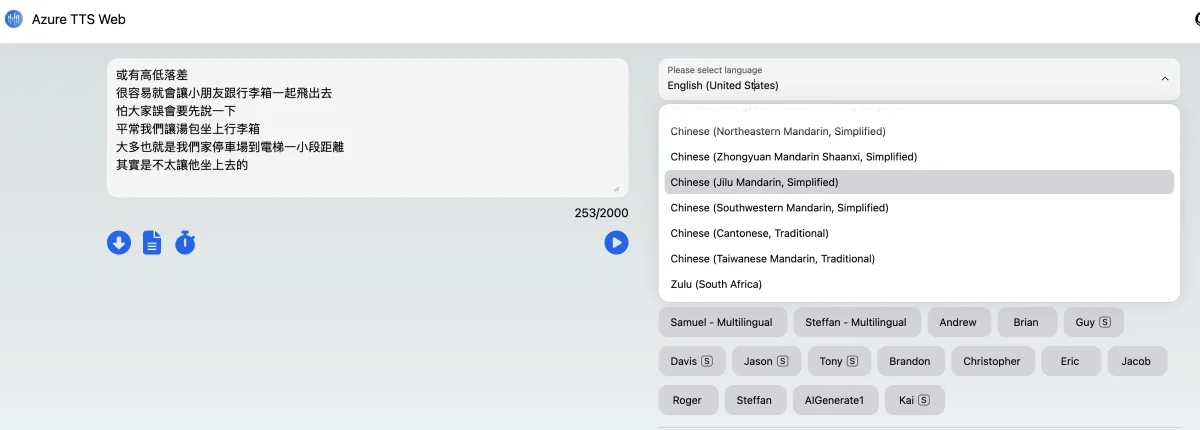Pick Chinese (Southwestern Mandarin, Simplified) option
The width and height of the screenshot is (1200, 430).
(779, 207)
